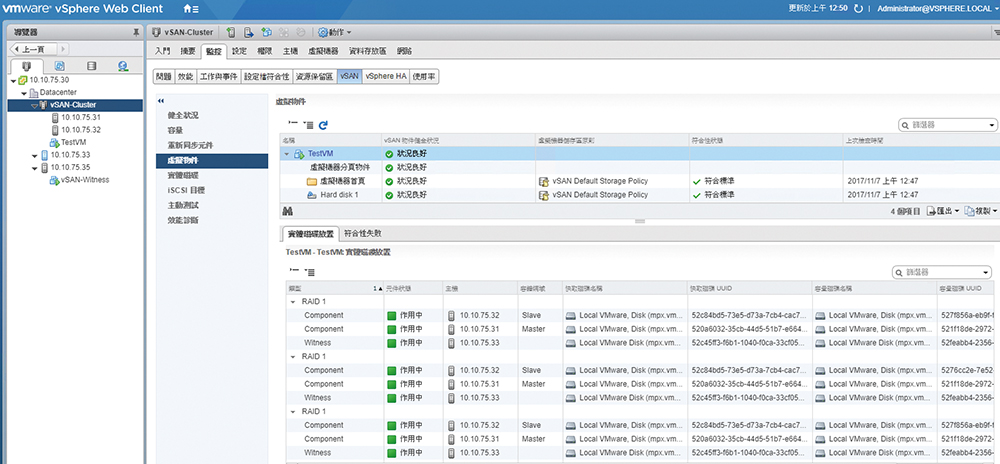Open the 複製 copy dropdown
This screenshot has height=464, width=1000.
tap(982, 211)
